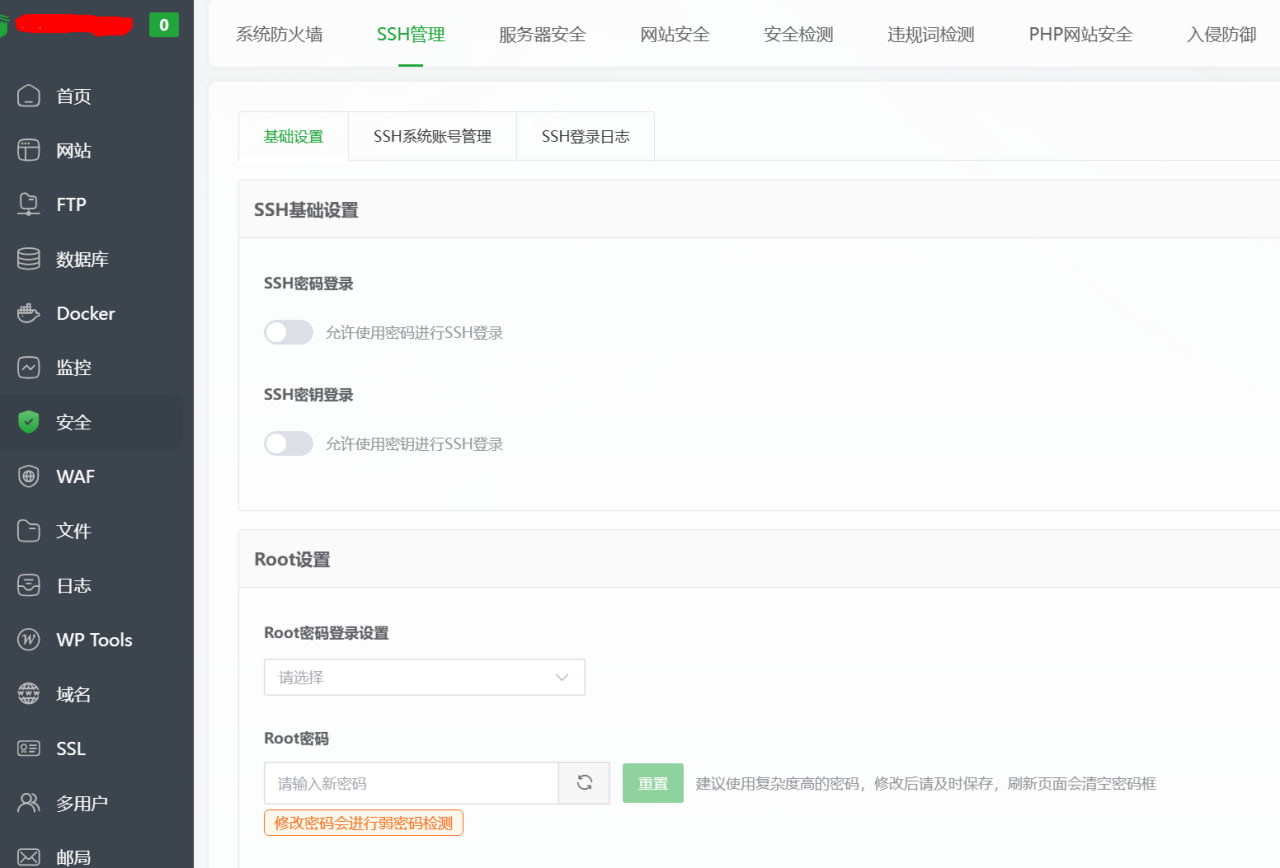Open 入侵防御 tab
Screen dimensions: 1280x868
(x=1222, y=34)
